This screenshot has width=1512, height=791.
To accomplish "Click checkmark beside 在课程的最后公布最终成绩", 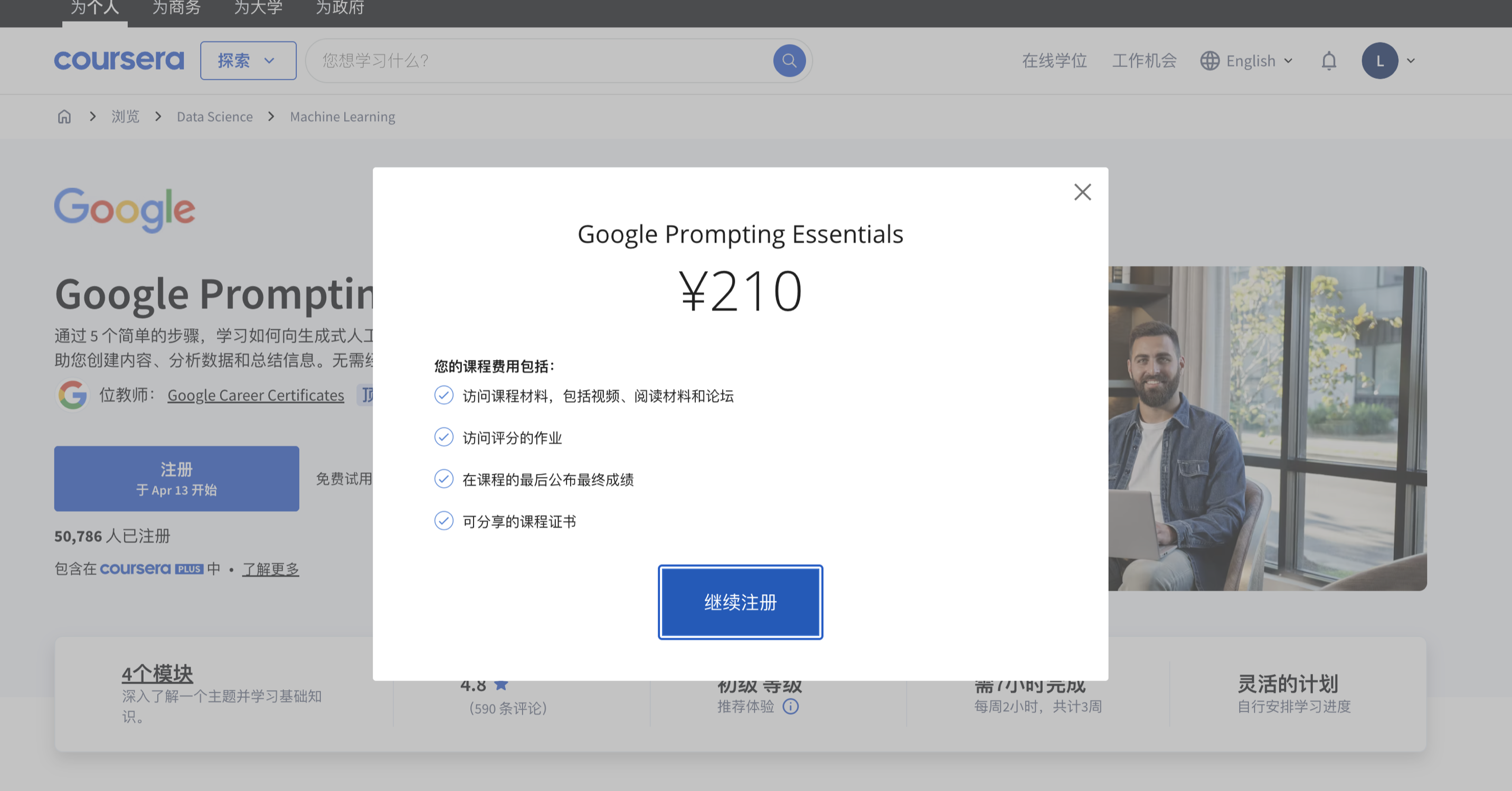I will (x=444, y=479).
